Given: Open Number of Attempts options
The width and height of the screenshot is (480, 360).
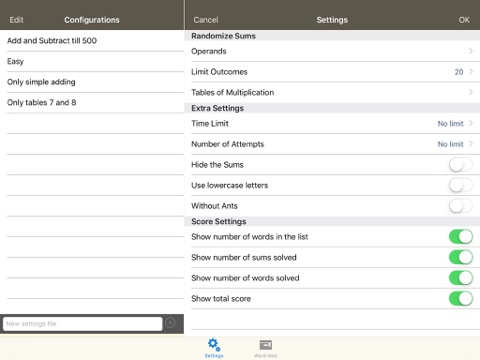Looking at the screenshot, I should [x=332, y=144].
